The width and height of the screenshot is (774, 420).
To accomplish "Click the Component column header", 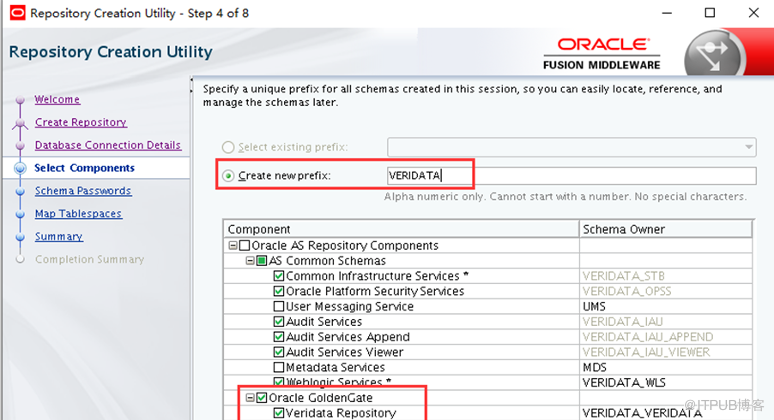I will 401,229.
